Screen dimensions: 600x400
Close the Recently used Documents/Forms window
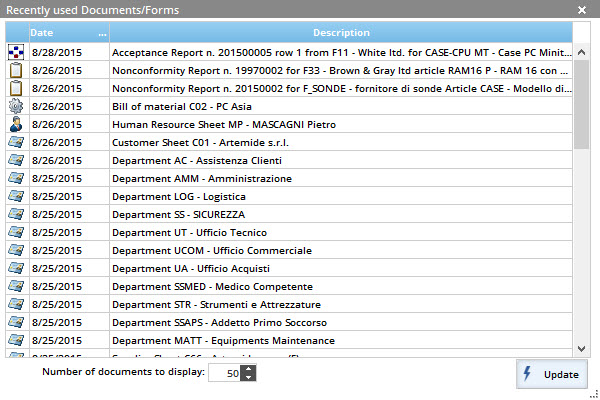582,9
